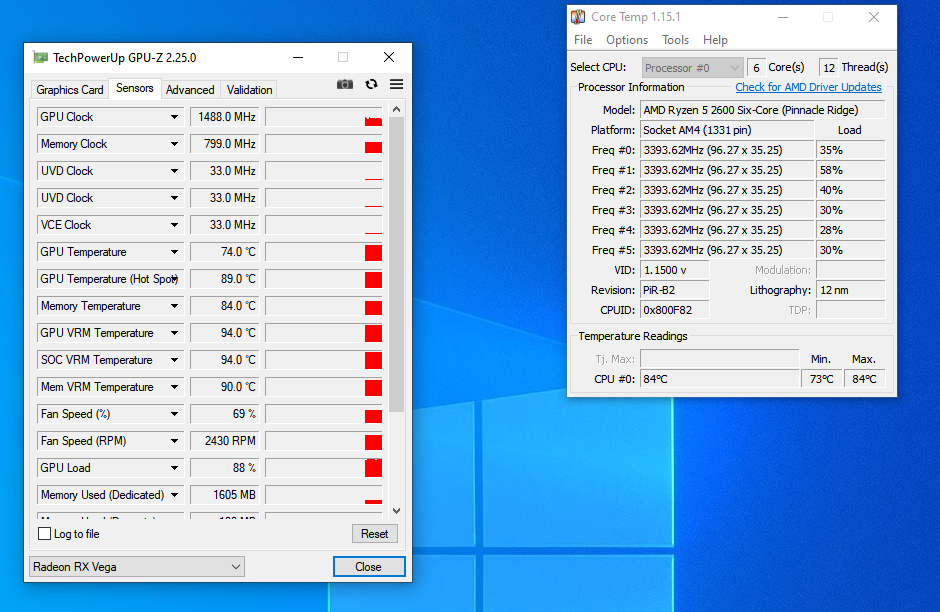940x612 pixels.
Task: Switch to the Graphics Card tab
Action: click(x=70, y=90)
